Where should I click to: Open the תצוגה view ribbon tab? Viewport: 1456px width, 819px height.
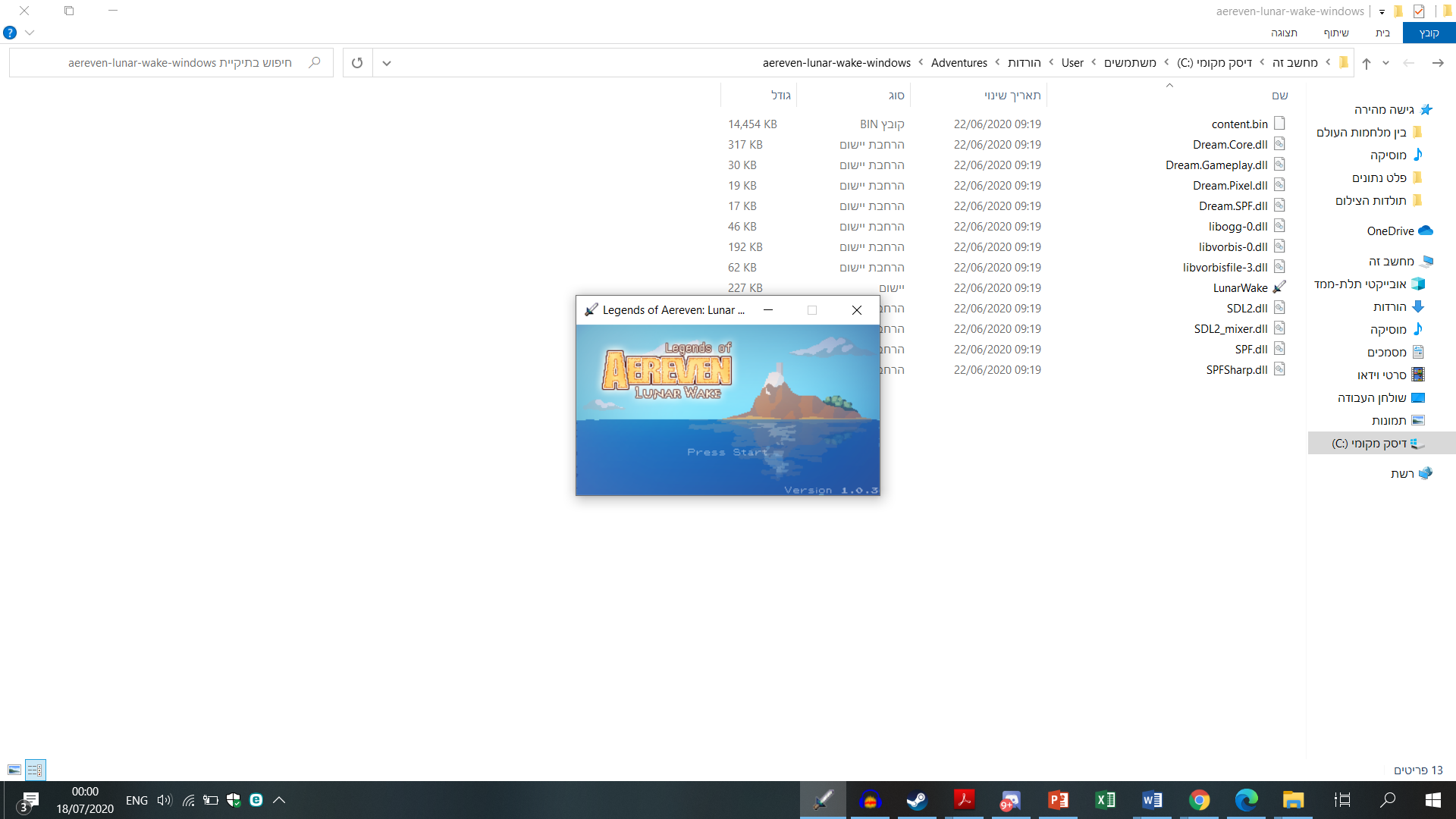point(1284,33)
